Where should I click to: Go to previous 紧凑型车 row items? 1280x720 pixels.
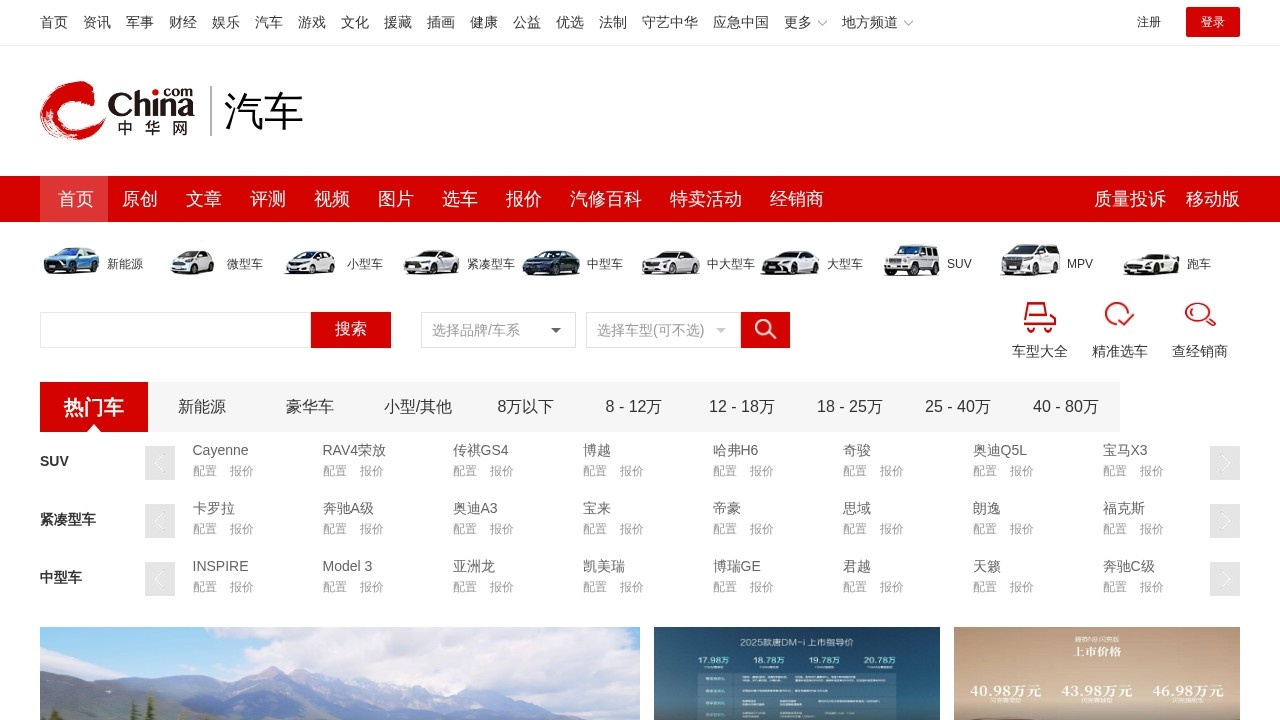point(160,521)
